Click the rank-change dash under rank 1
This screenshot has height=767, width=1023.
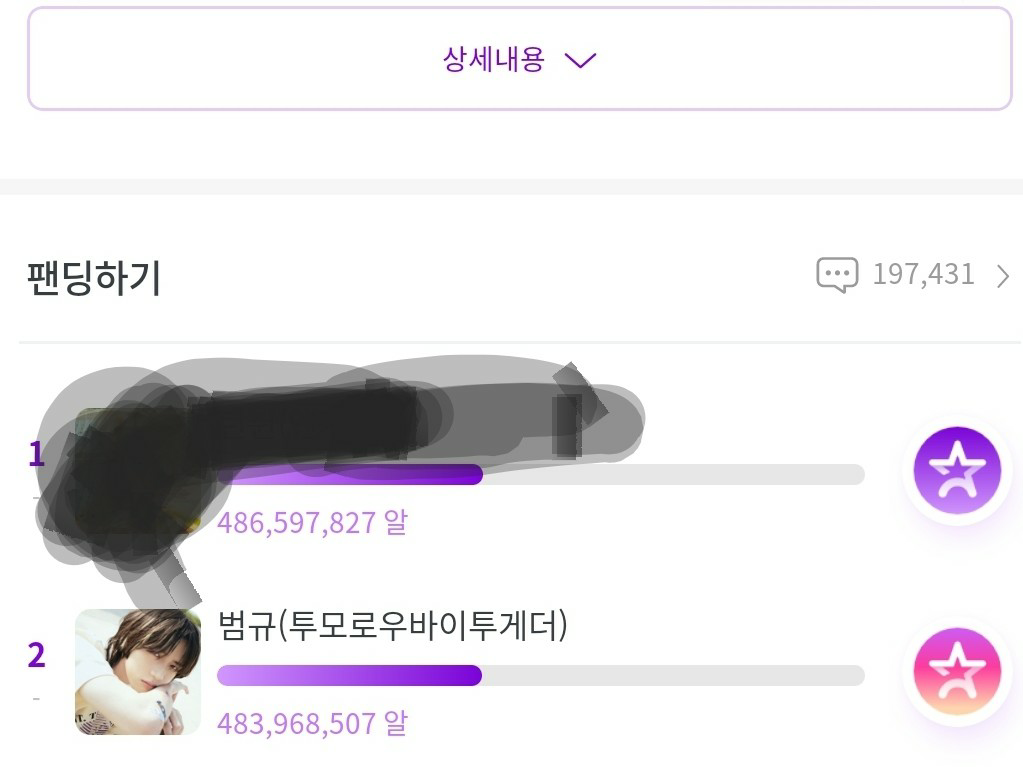pos(36,497)
